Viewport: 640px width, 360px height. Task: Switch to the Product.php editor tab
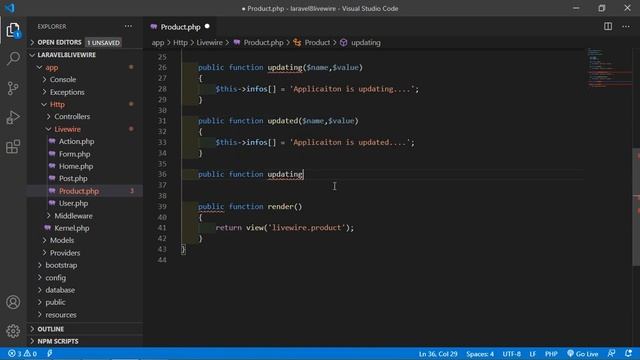pyautogui.click(x=180, y=27)
